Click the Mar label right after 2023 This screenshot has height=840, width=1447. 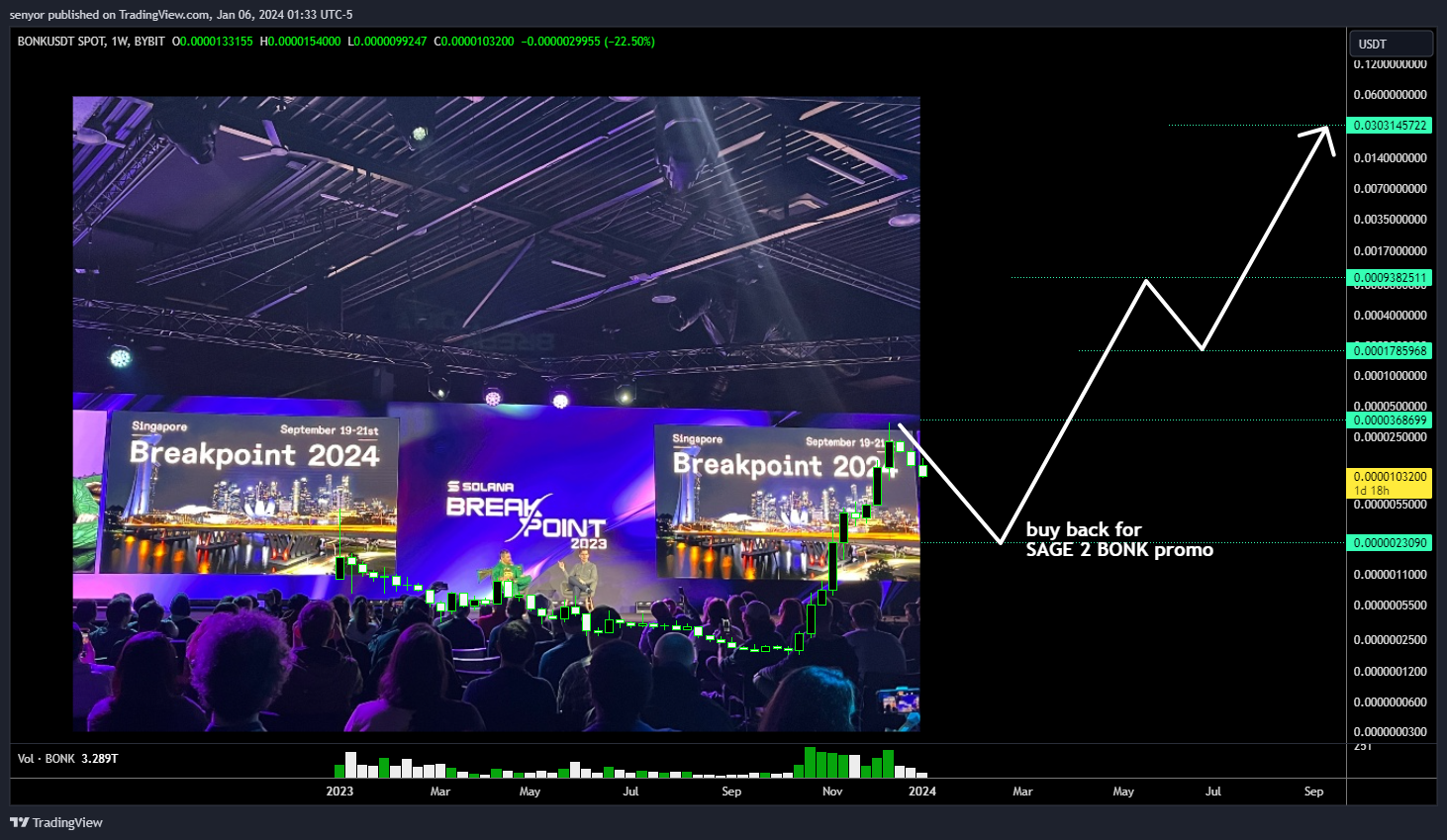pos(440,792)
